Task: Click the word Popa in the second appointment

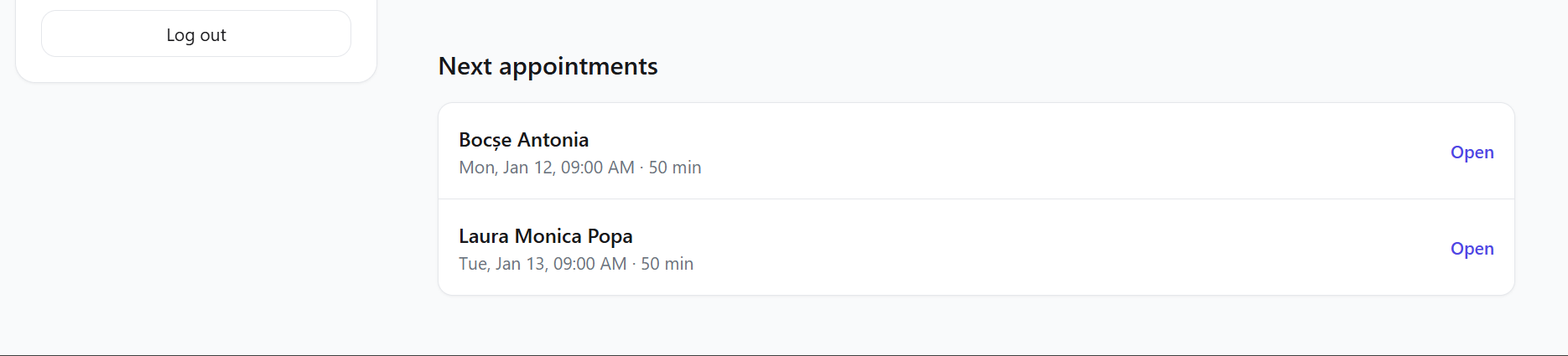Action: [610, 236]
